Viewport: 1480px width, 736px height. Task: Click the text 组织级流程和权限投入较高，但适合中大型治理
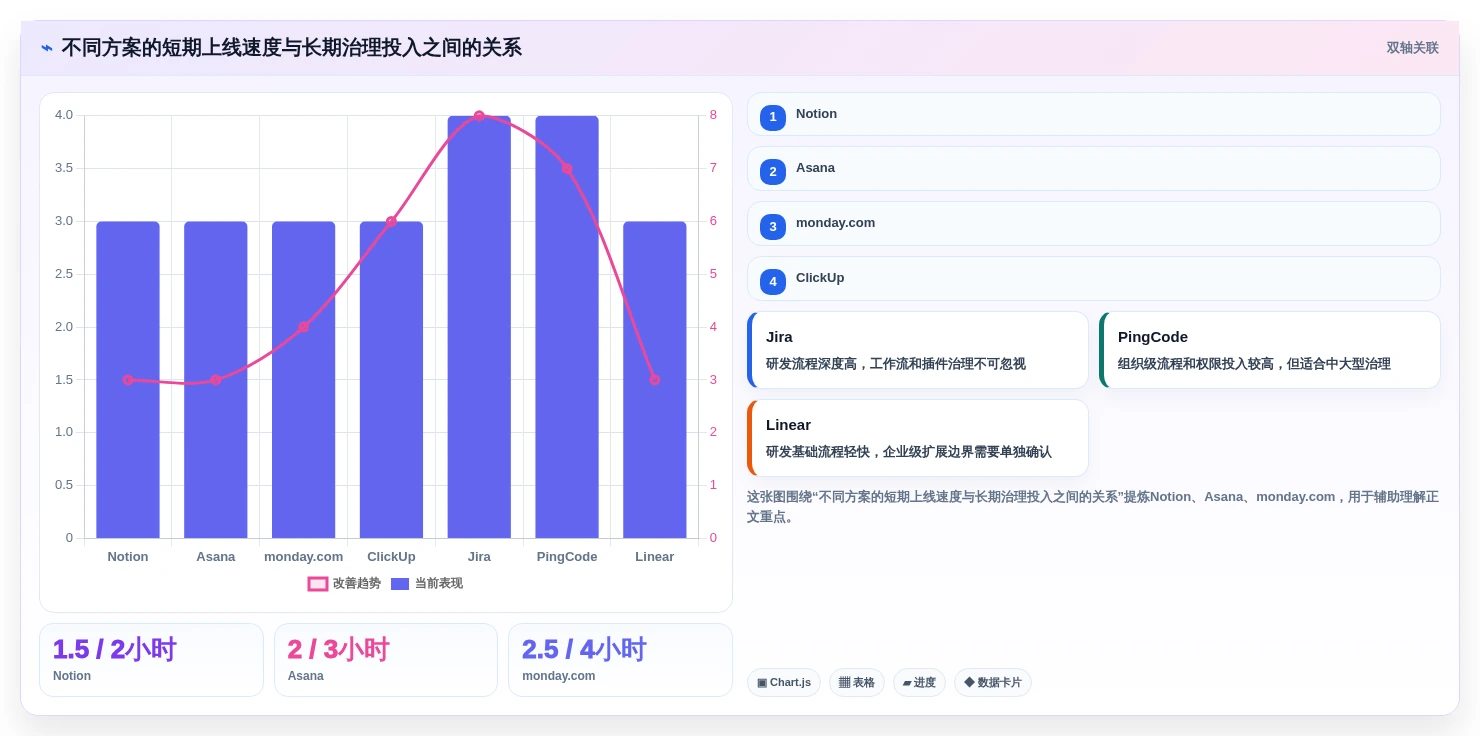coord(1254,364)
